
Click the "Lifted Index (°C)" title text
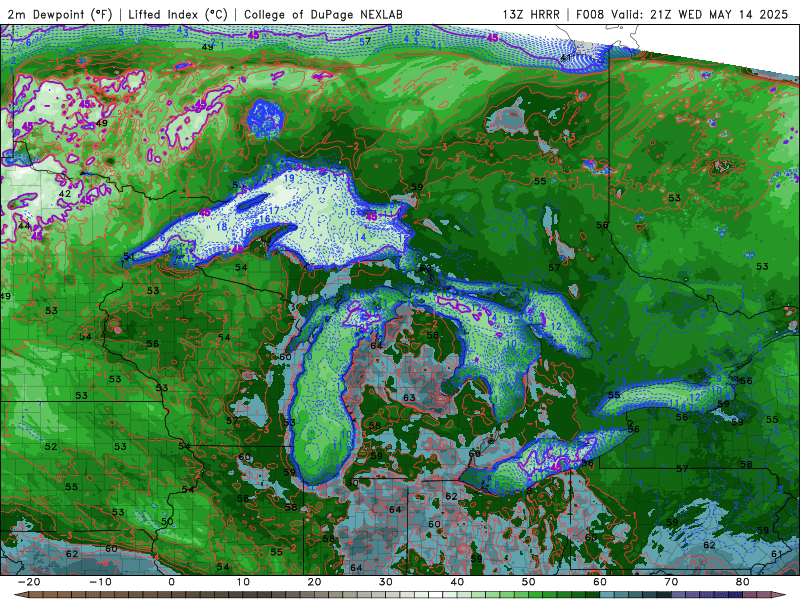[x=178, y=14]
